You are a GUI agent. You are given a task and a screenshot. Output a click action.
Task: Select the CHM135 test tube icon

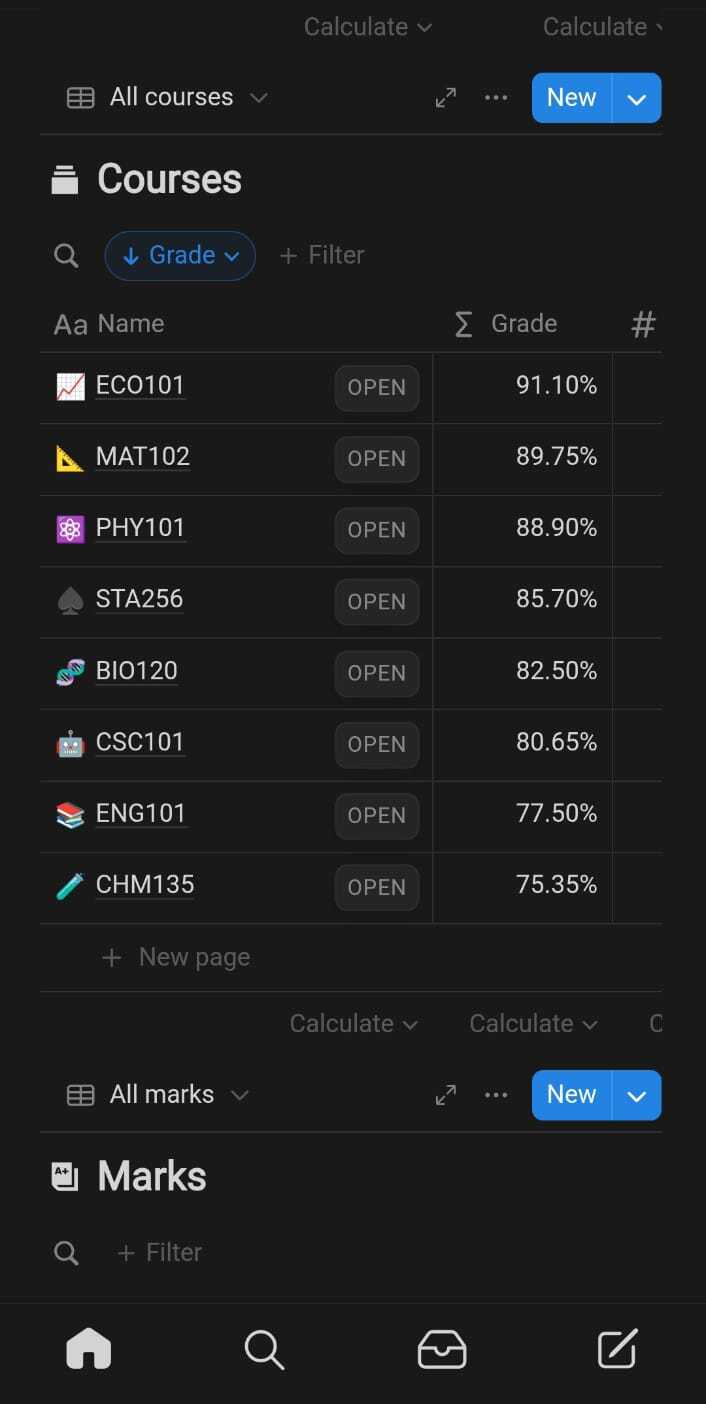pos(68,886)
